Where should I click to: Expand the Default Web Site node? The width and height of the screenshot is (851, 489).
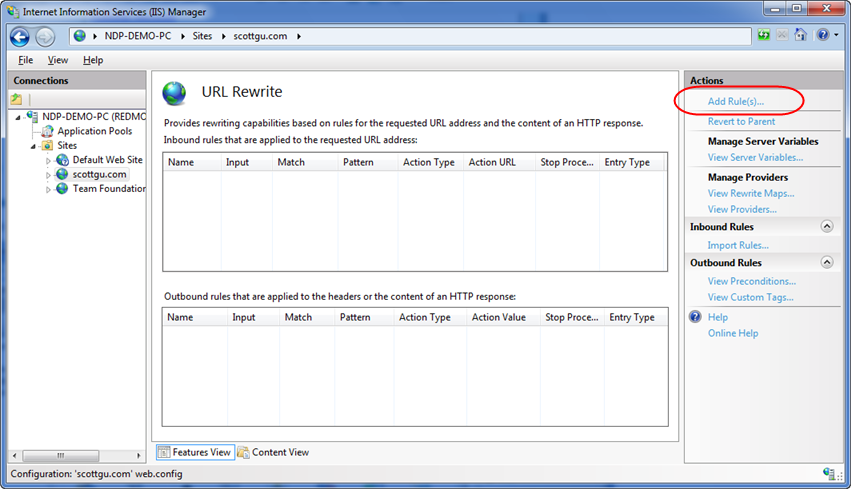coord(48,161)
